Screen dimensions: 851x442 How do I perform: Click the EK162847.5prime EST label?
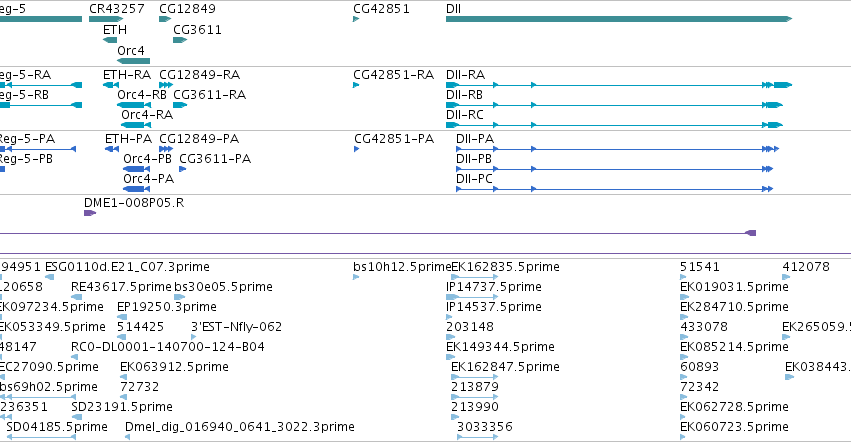[505, 367]
